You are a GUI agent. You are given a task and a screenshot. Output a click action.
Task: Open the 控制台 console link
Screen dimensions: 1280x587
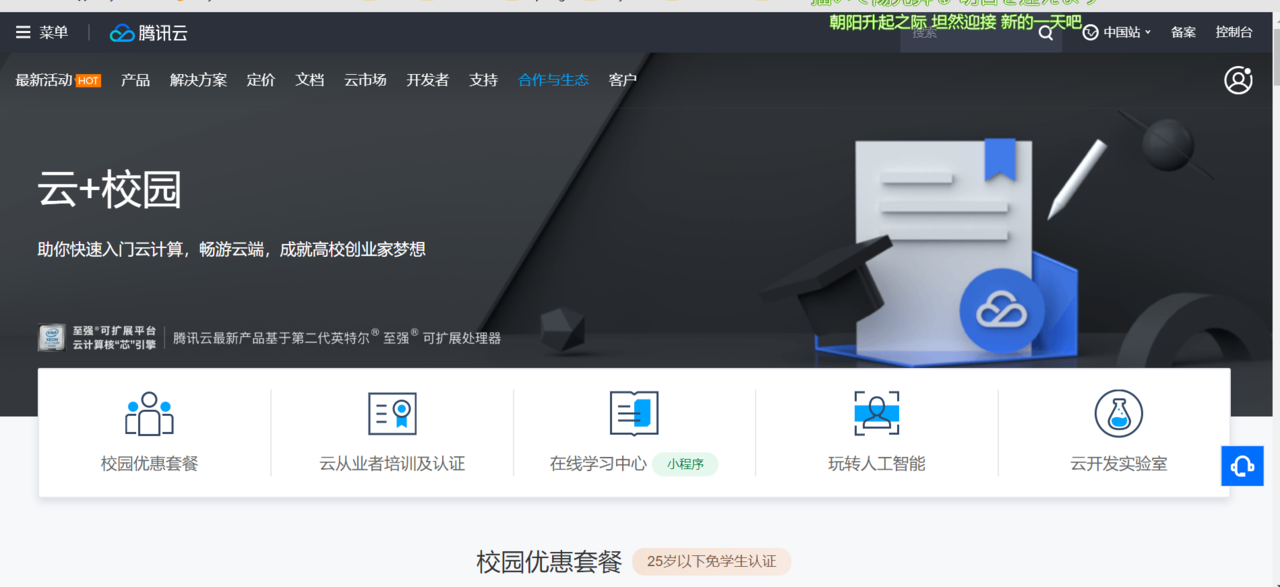1234,33
